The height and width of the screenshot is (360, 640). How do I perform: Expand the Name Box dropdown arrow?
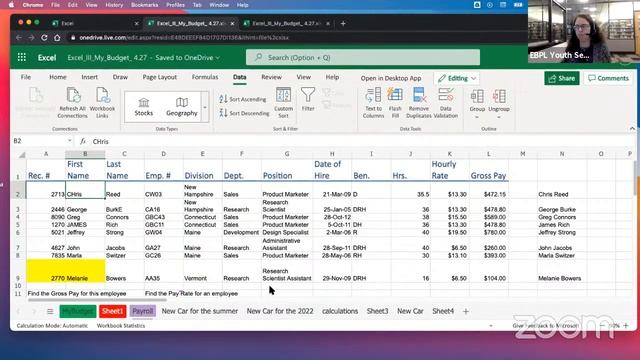[x=69, y=141]
